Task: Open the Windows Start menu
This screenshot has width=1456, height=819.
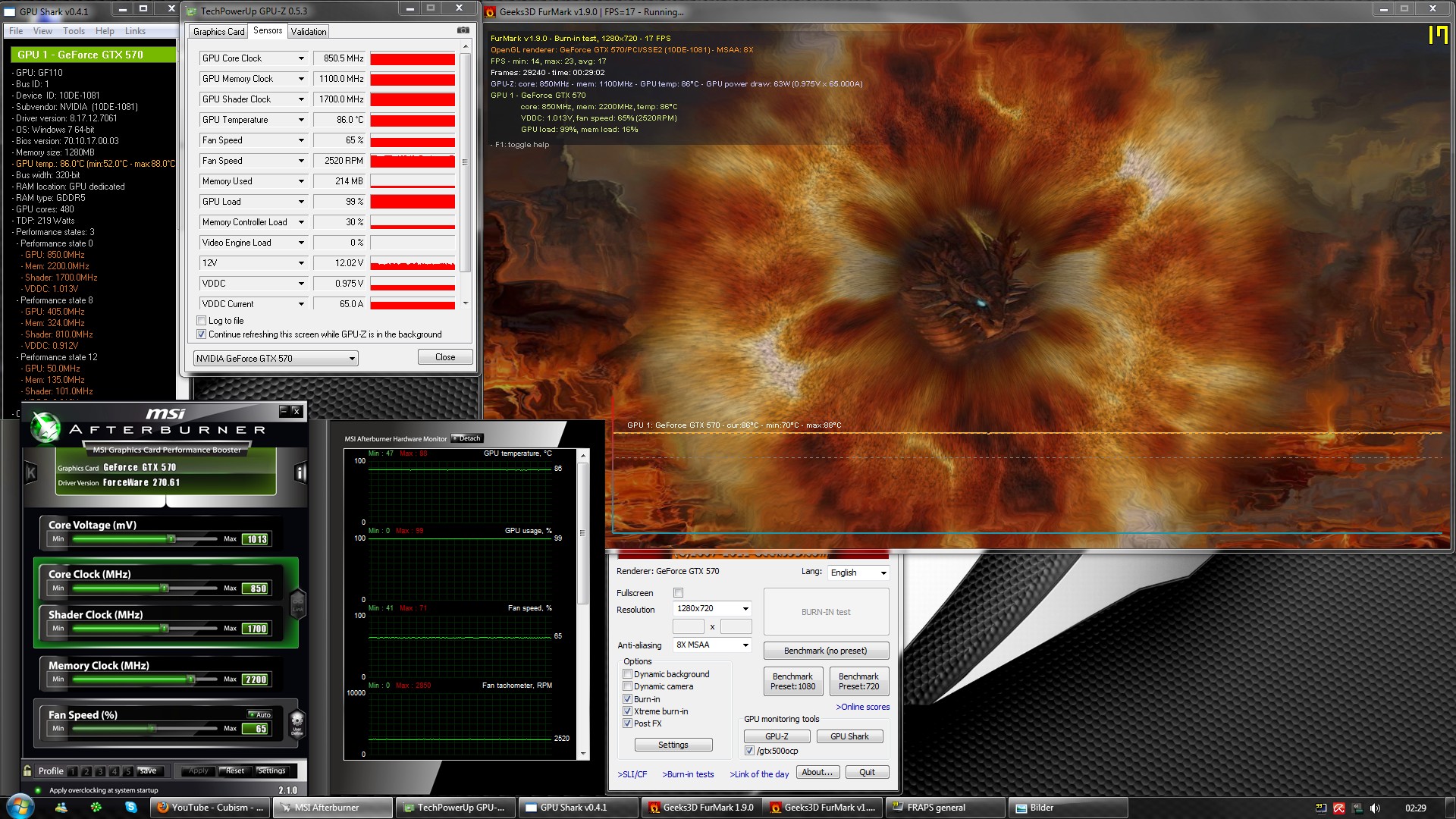Action: 20,807
